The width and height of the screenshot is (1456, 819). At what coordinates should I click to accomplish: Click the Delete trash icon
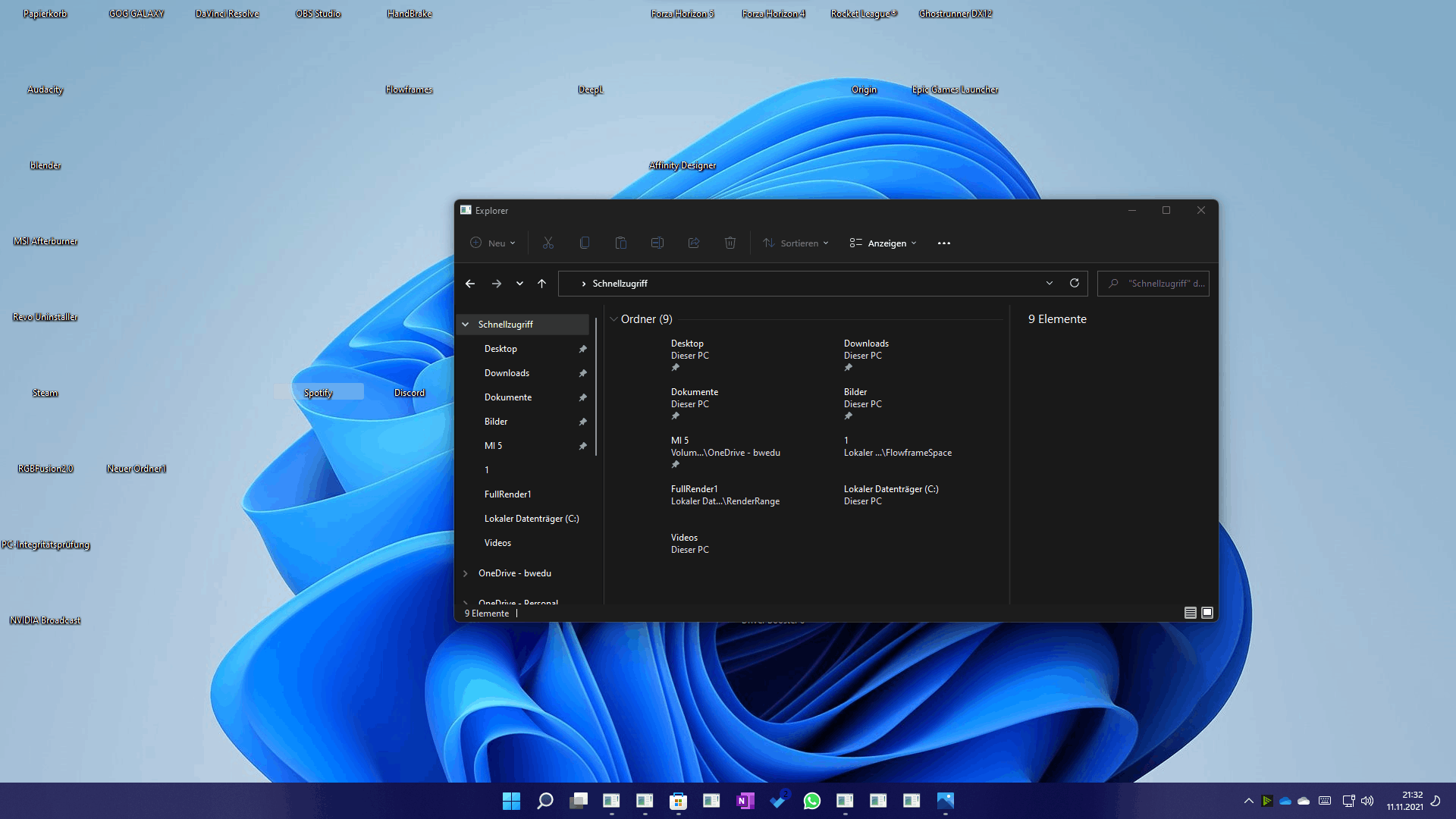click(730, 243)
